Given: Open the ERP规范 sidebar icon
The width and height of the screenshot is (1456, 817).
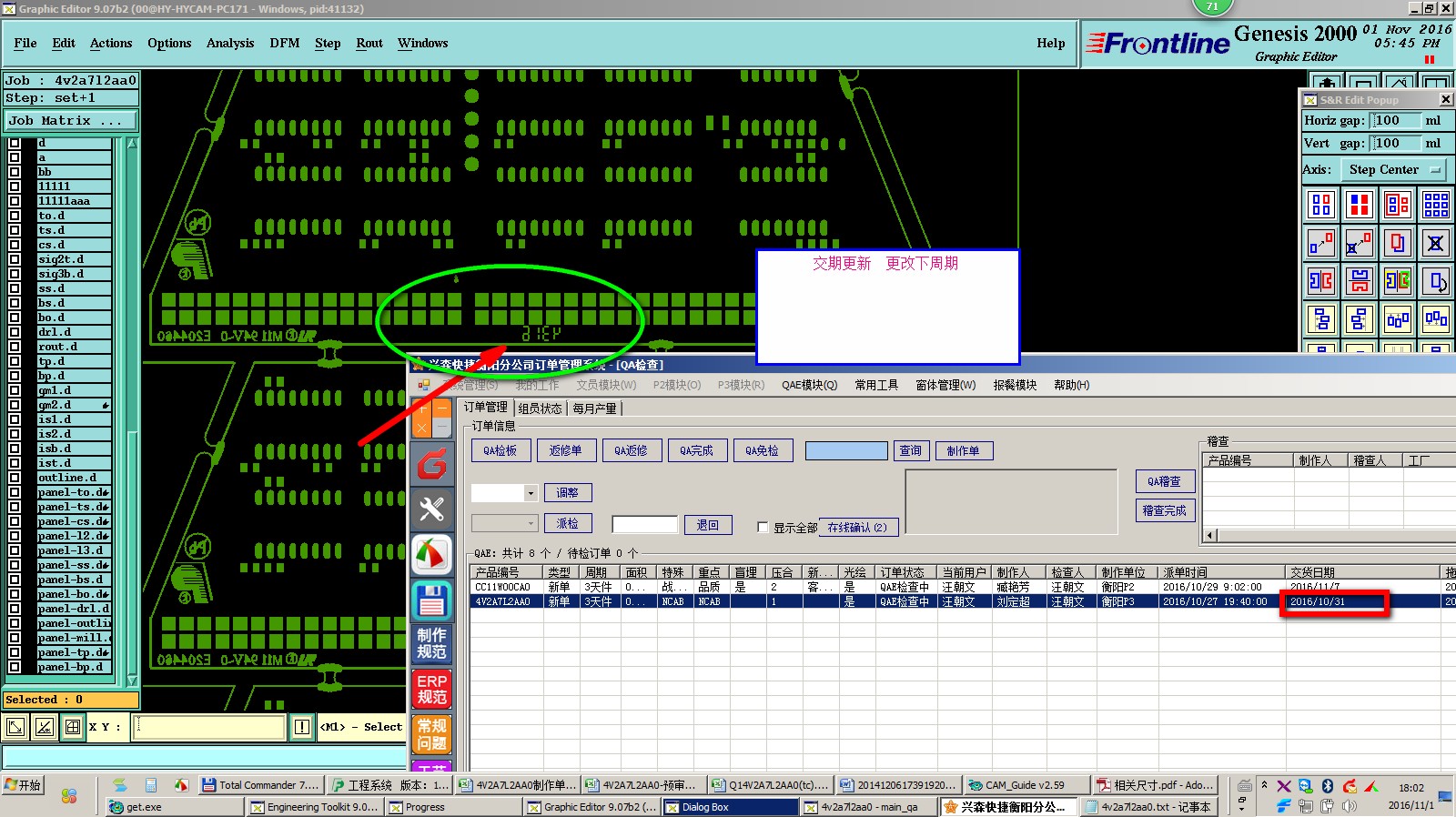Looking at the screenshot, I should coord(431,689).
